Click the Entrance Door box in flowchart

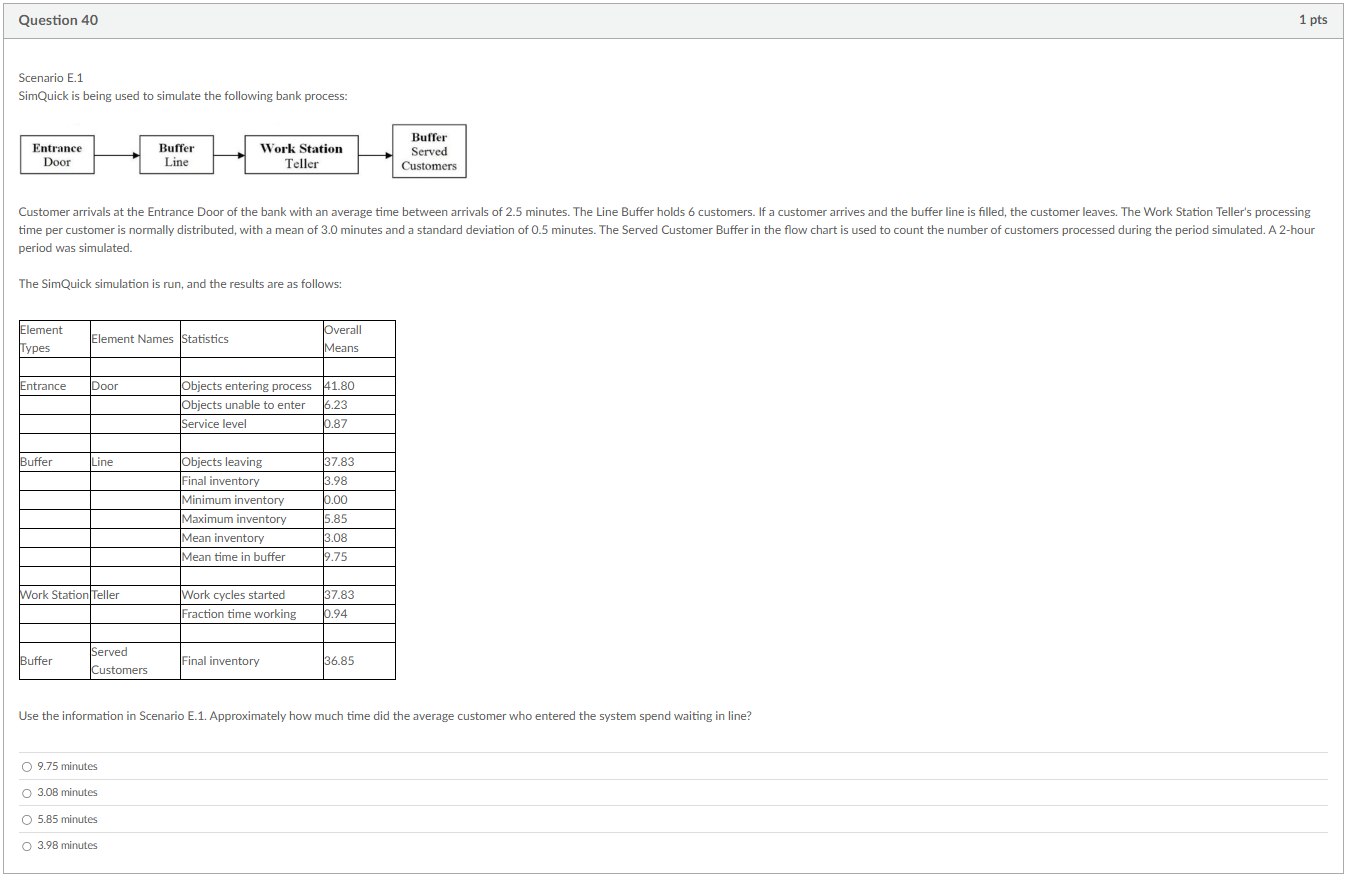[57, 155]
